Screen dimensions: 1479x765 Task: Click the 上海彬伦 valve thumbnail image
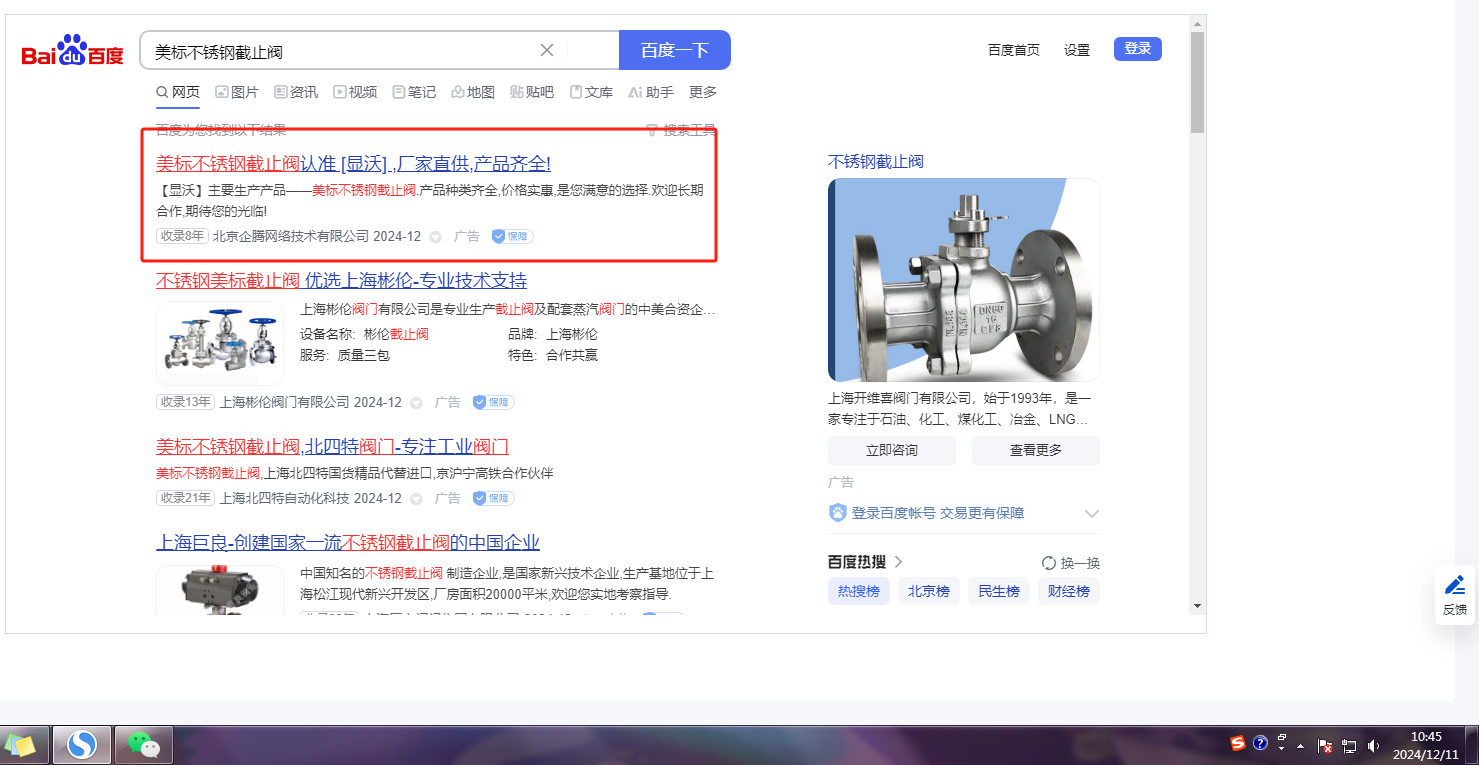(220, 343)
